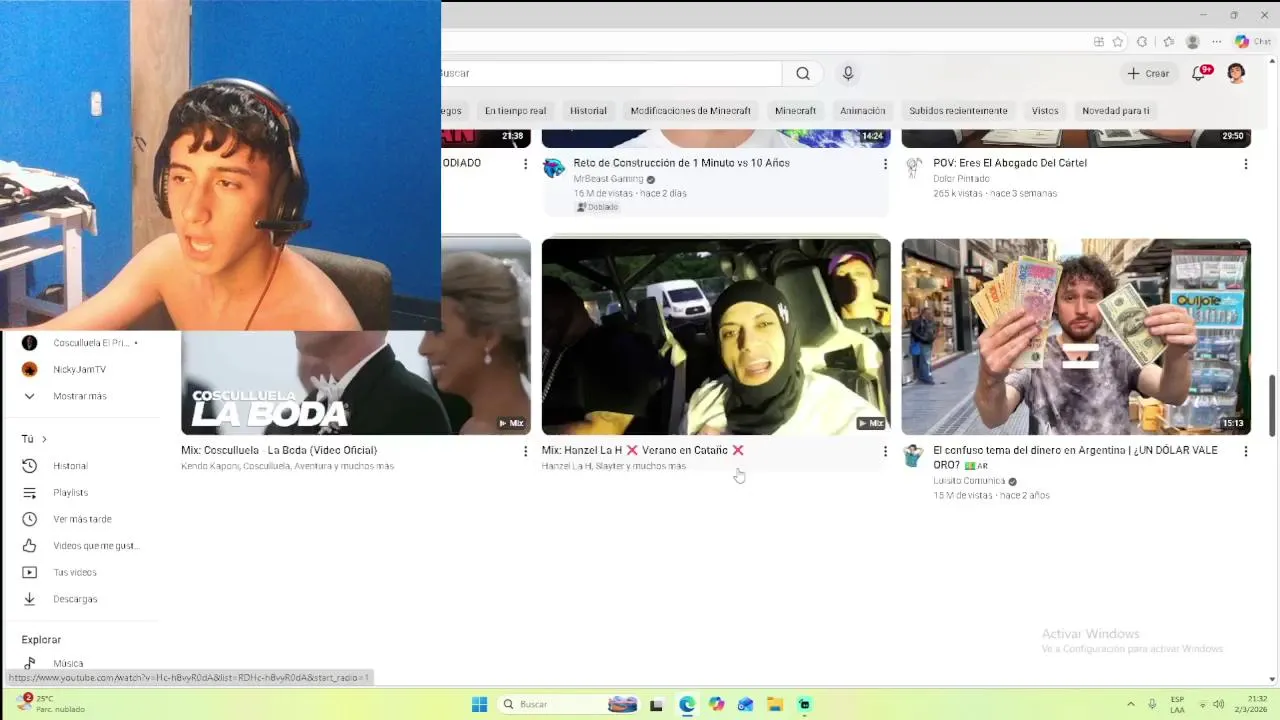Open Edge settings and more (three dots)
The height and width of the screenshot is (720, 1280).
click(x=1216, y=42)
